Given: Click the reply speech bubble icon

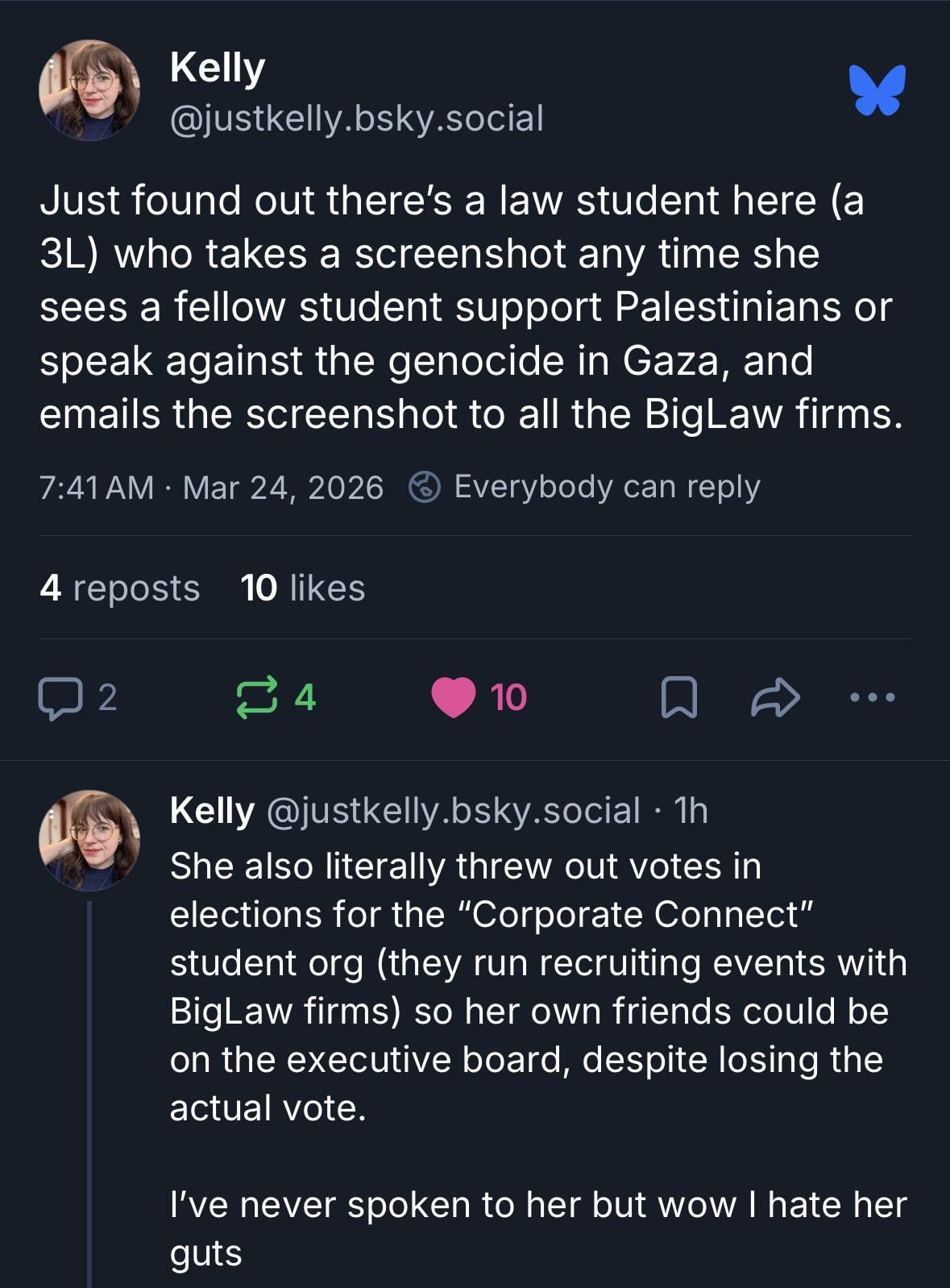Looking at the screenshot, I should tap(60, 698).
